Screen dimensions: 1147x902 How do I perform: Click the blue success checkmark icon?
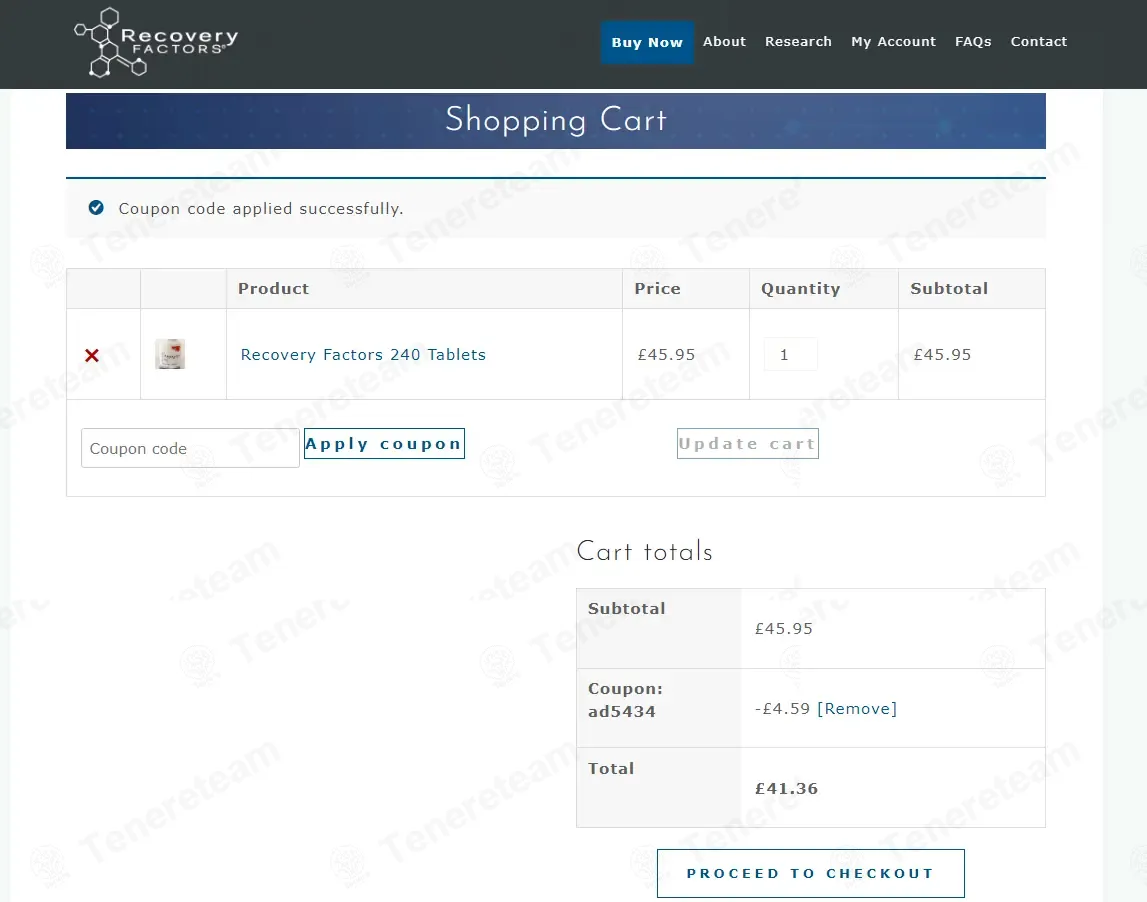96,208
